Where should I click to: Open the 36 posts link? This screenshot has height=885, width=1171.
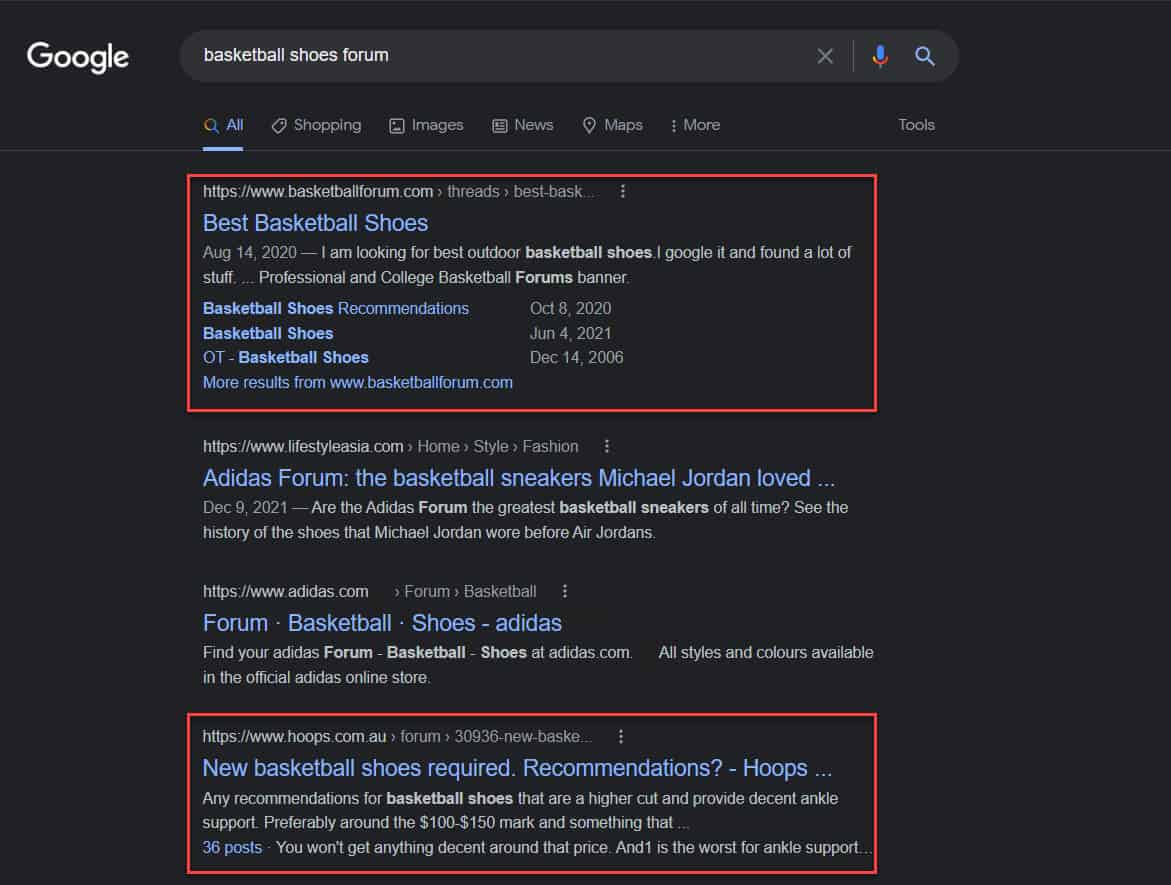[x=232, y=847]
